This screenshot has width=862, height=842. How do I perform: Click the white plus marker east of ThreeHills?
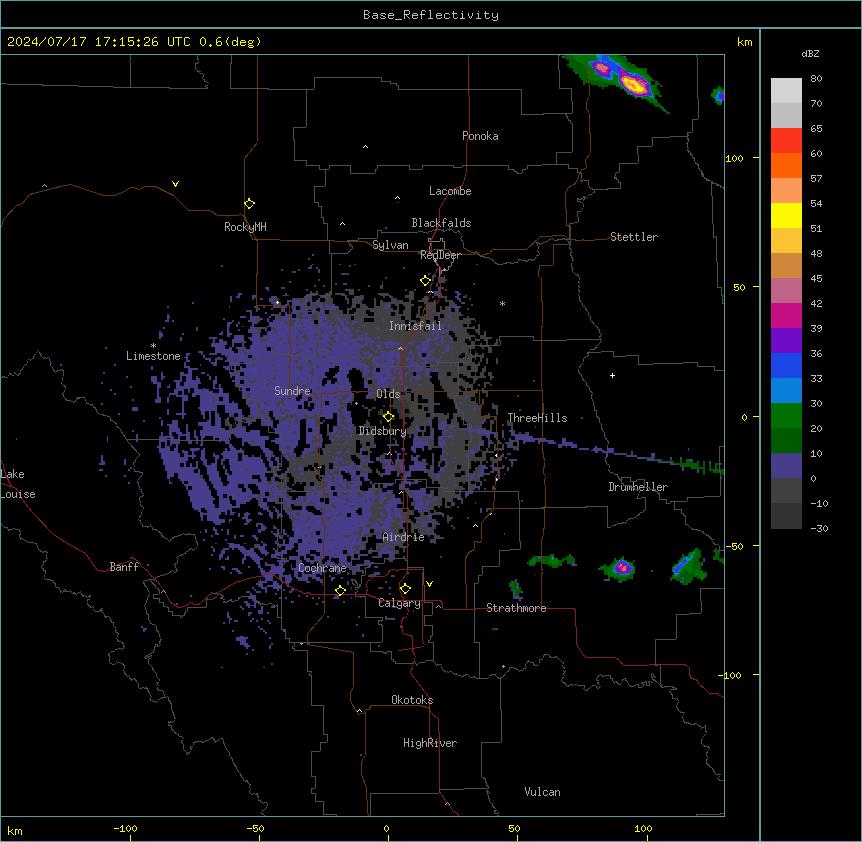(612, 375)
